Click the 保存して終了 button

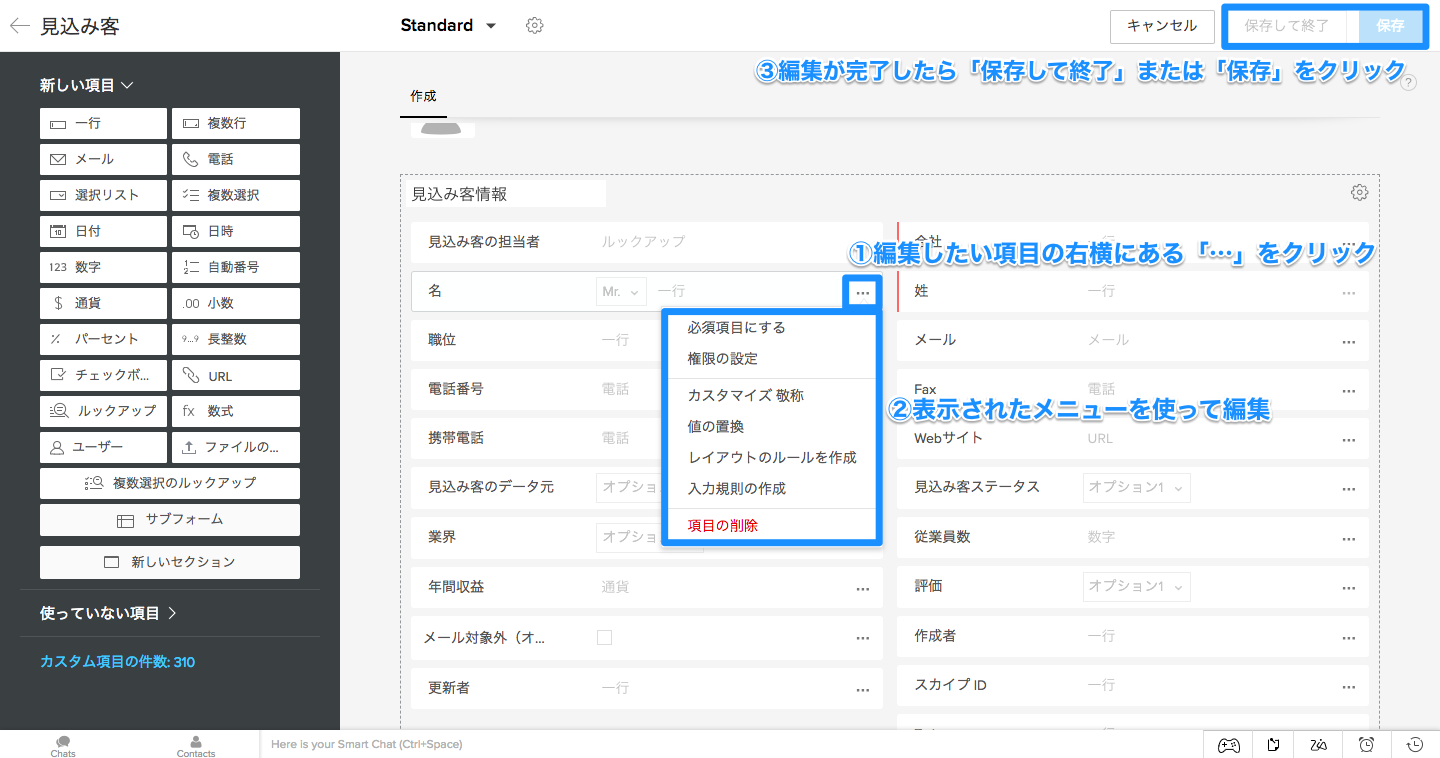point(1286,26)
